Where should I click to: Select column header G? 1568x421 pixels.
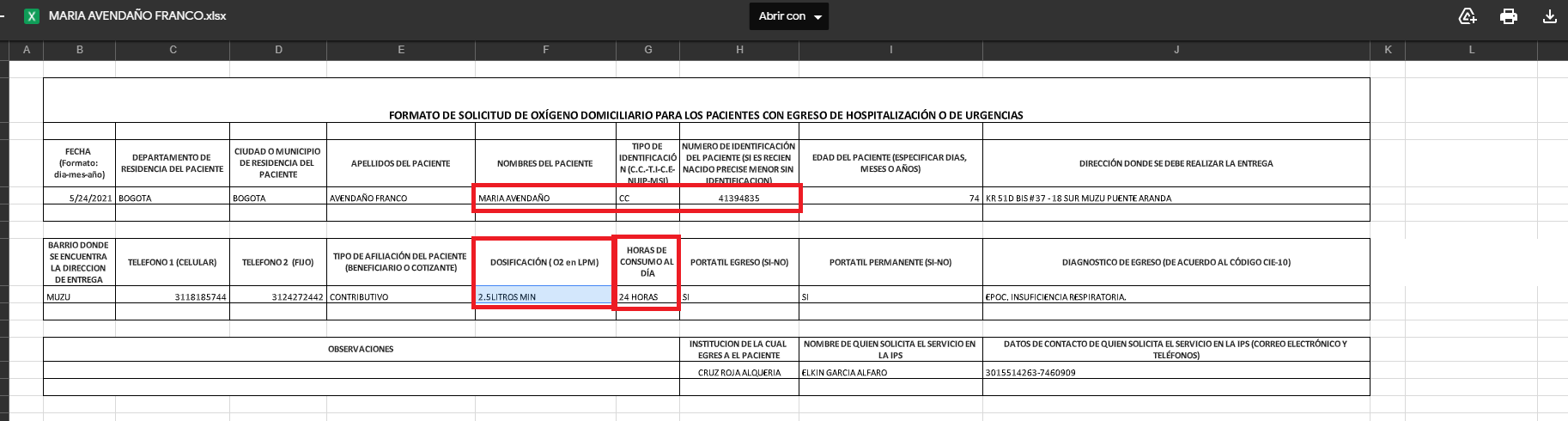click(x=648, y=50)
